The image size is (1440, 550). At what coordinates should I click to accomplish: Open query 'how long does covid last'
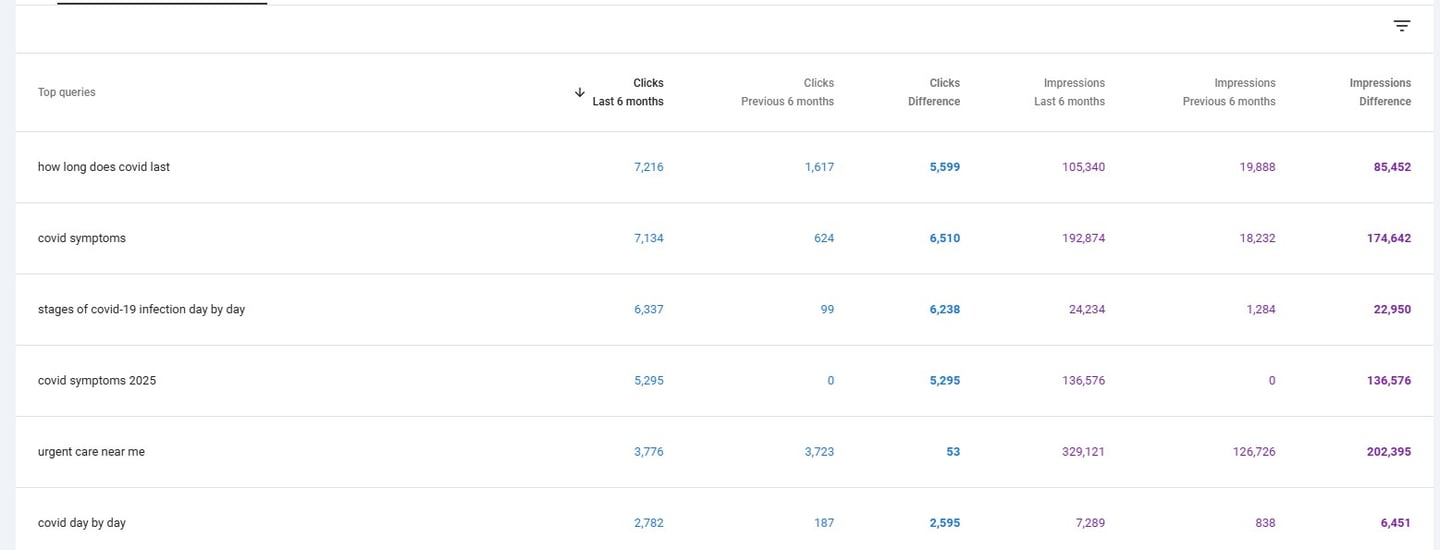104,167
